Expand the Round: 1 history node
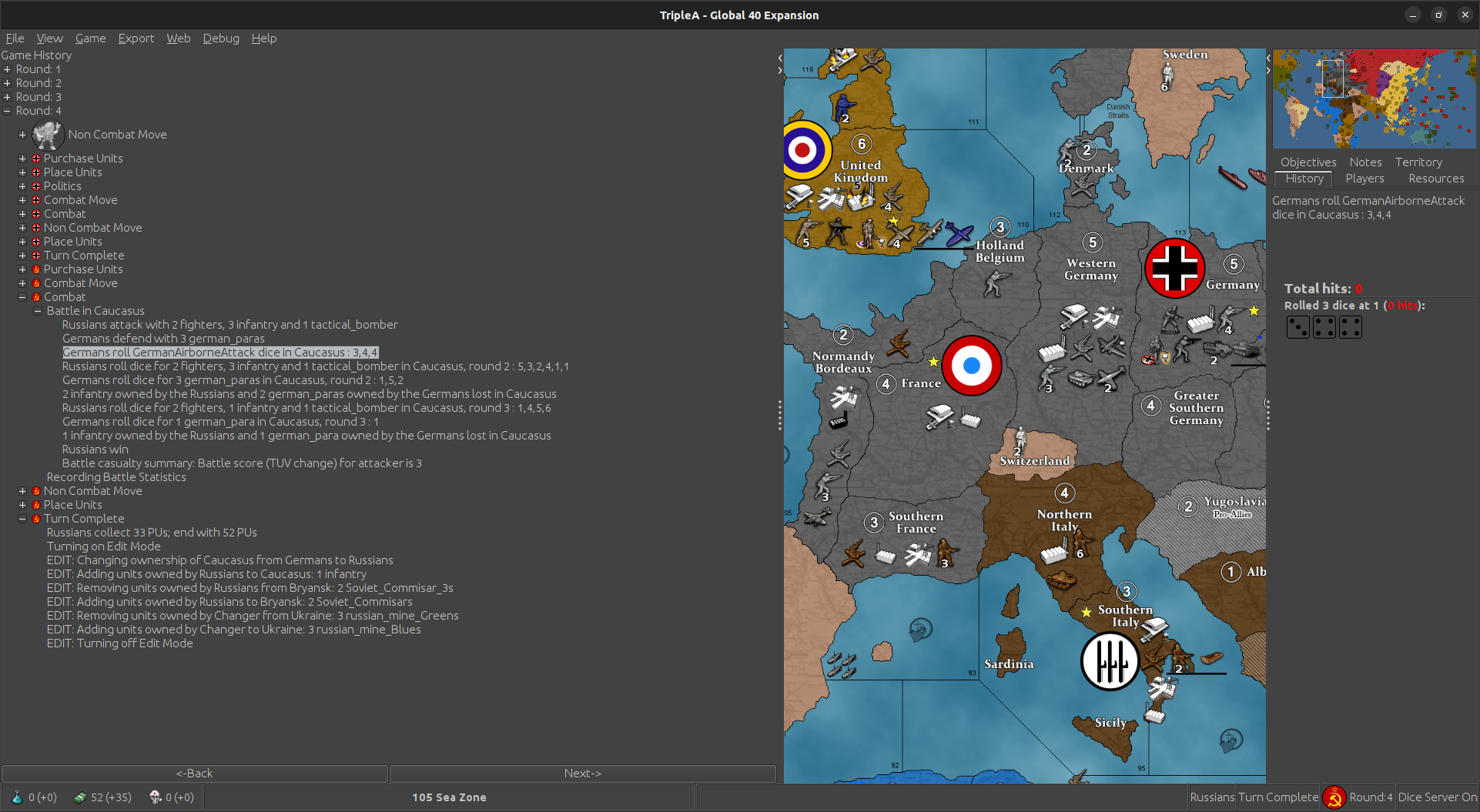The height and width of the screenshot is (812, 1480). 7,69
